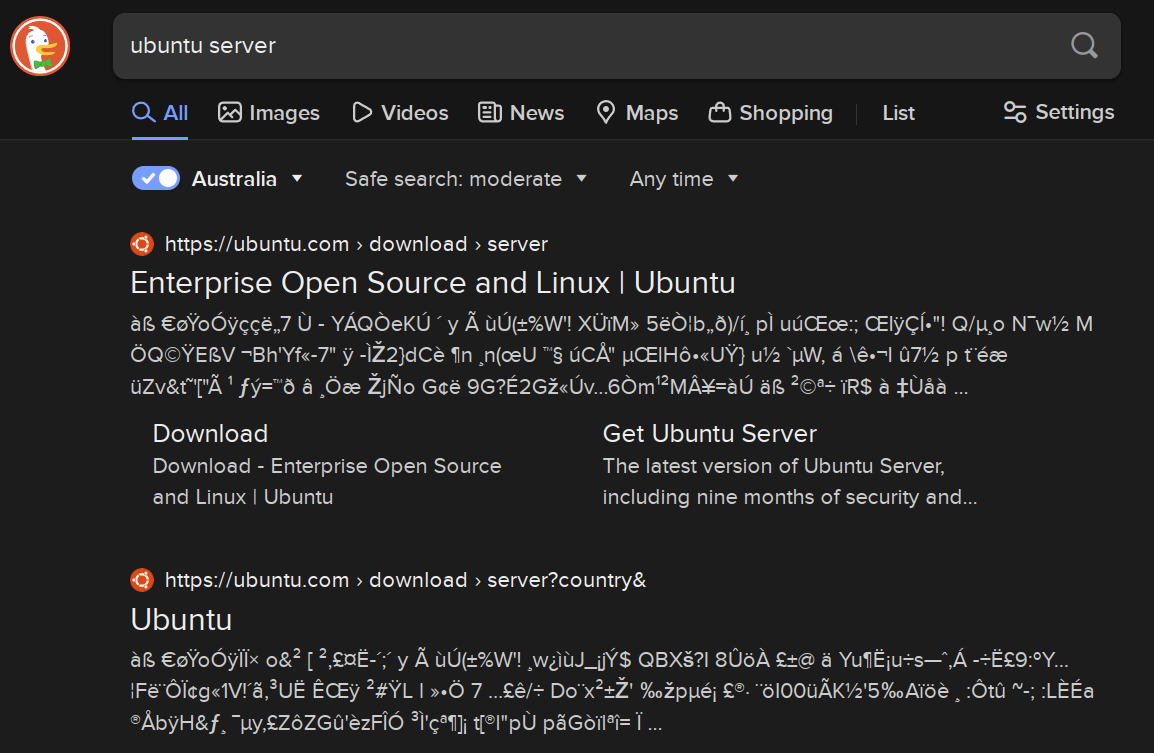Click the magnifying glass search icon
This screenshot has width=1154, height=753.
click(x=1084, y=45)
